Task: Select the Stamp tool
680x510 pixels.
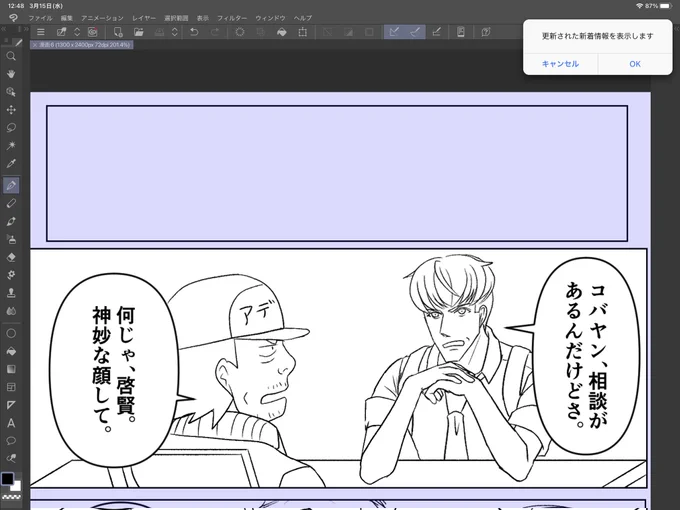Action: click(x=11, y=293)
